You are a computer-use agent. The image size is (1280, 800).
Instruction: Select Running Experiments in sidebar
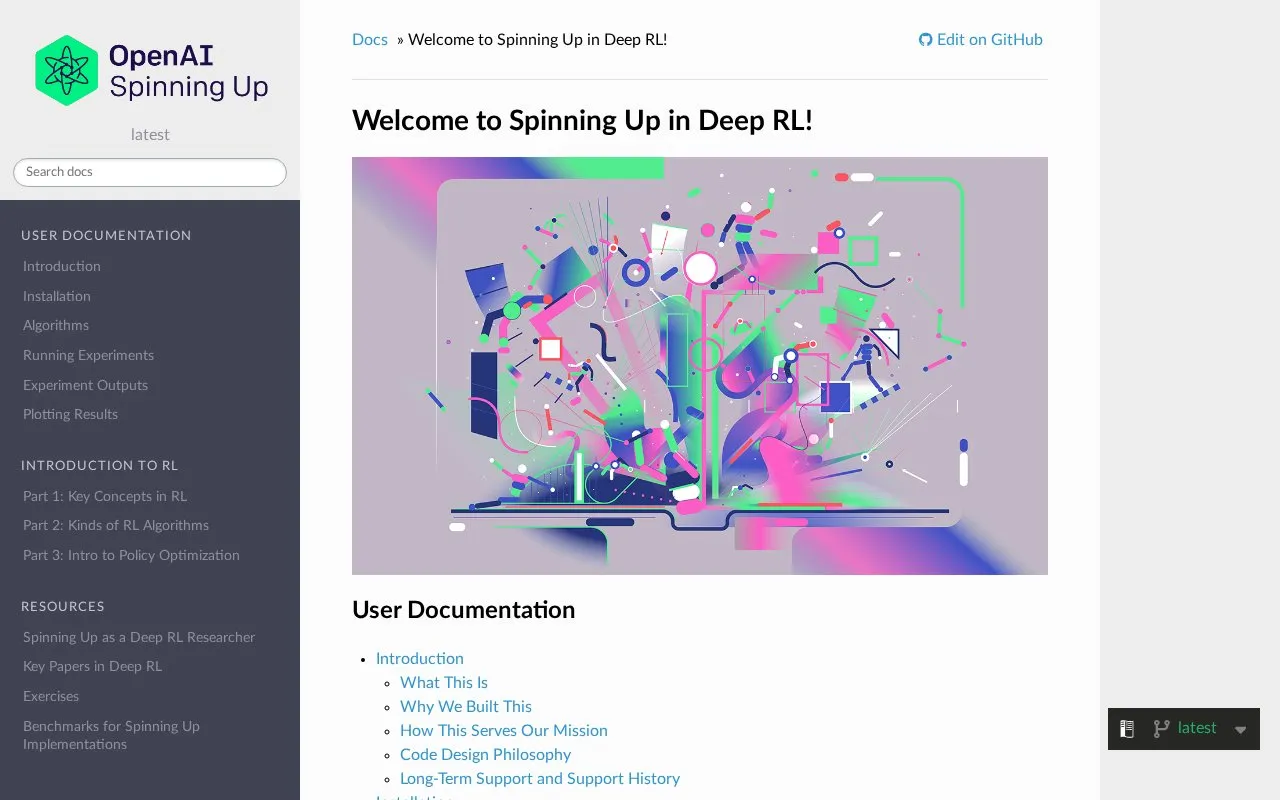point(89,355)
